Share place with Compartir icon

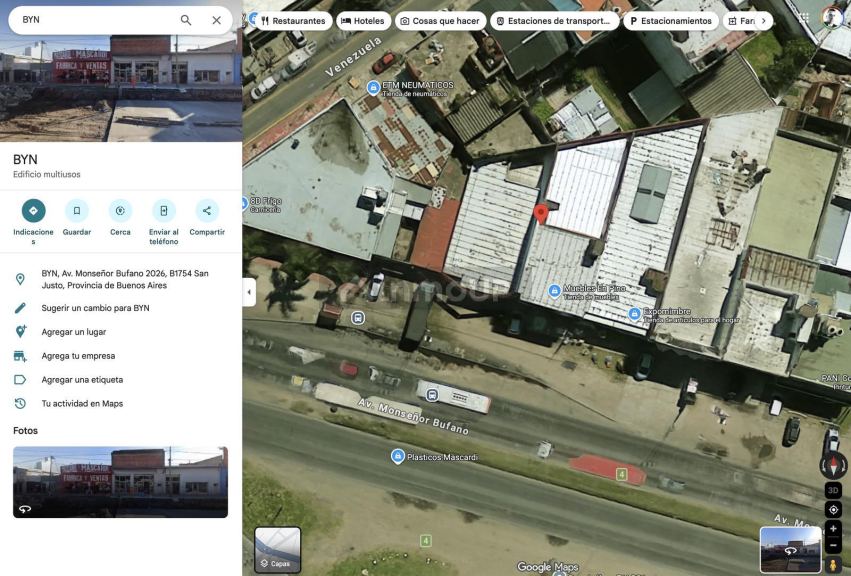[x=207, y=211]
